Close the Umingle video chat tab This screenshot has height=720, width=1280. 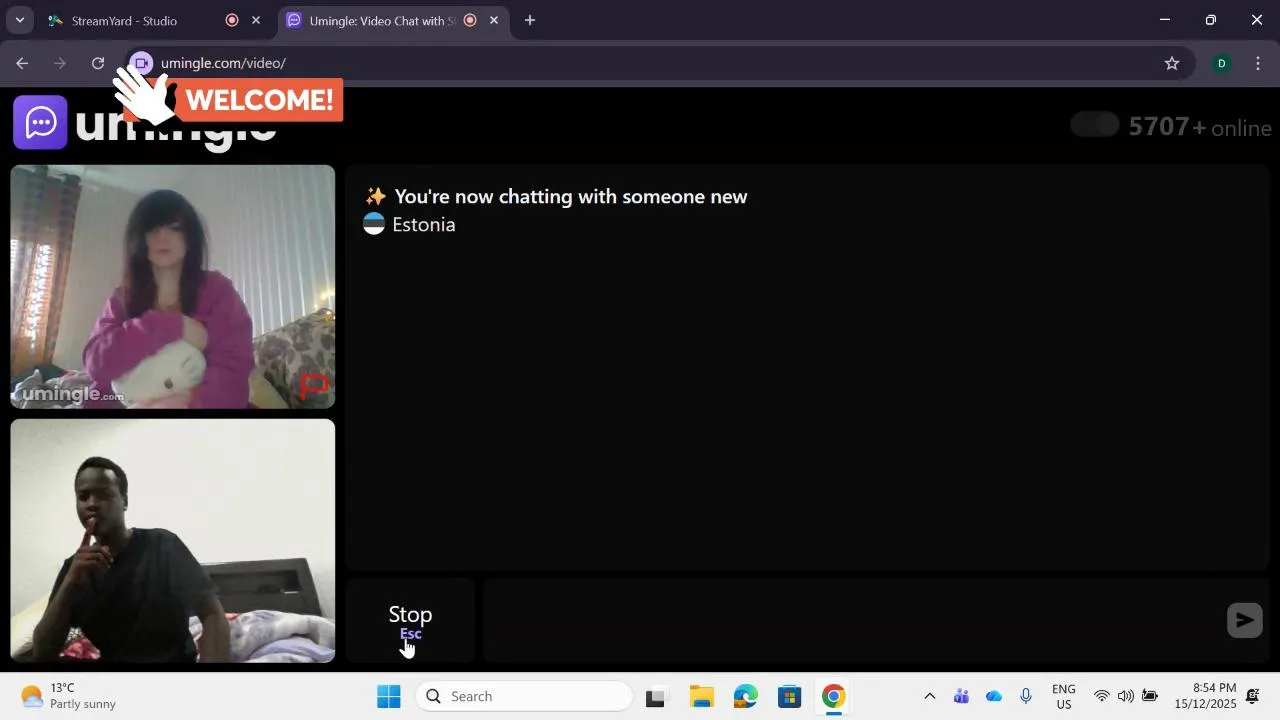[x=494, y=20]
